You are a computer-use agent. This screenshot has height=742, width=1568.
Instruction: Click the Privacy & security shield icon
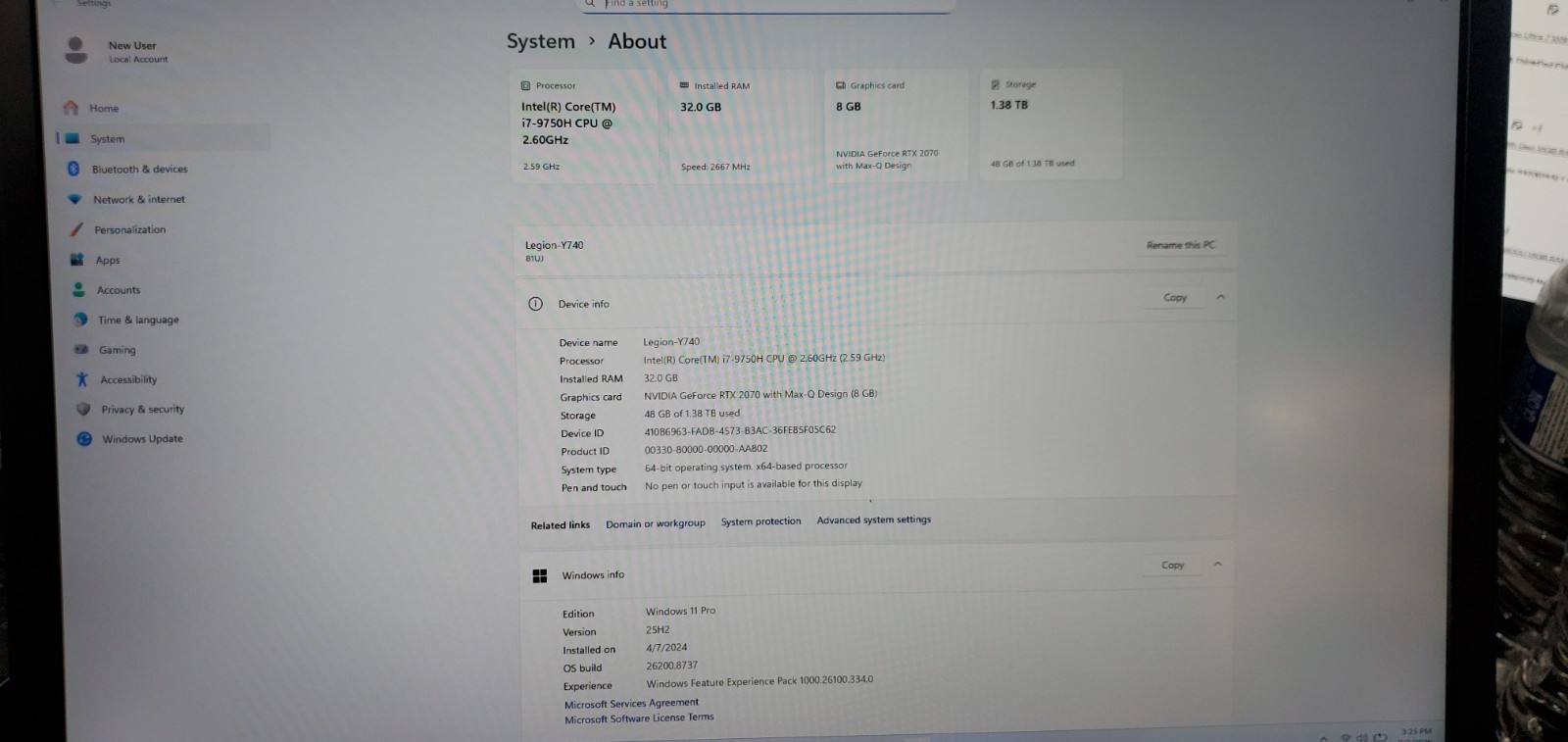pos(83,409)
